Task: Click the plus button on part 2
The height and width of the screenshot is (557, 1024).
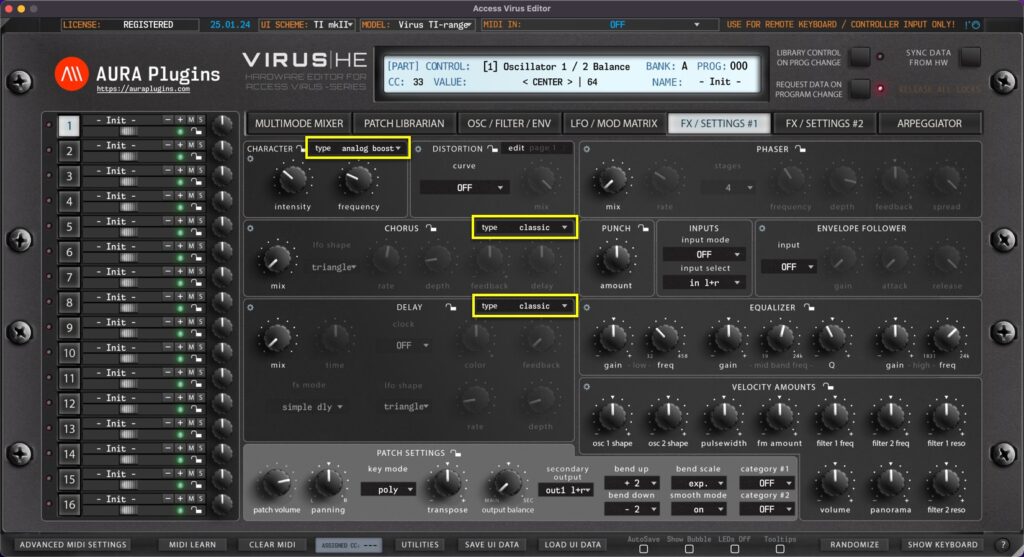Action: point(180,145)
